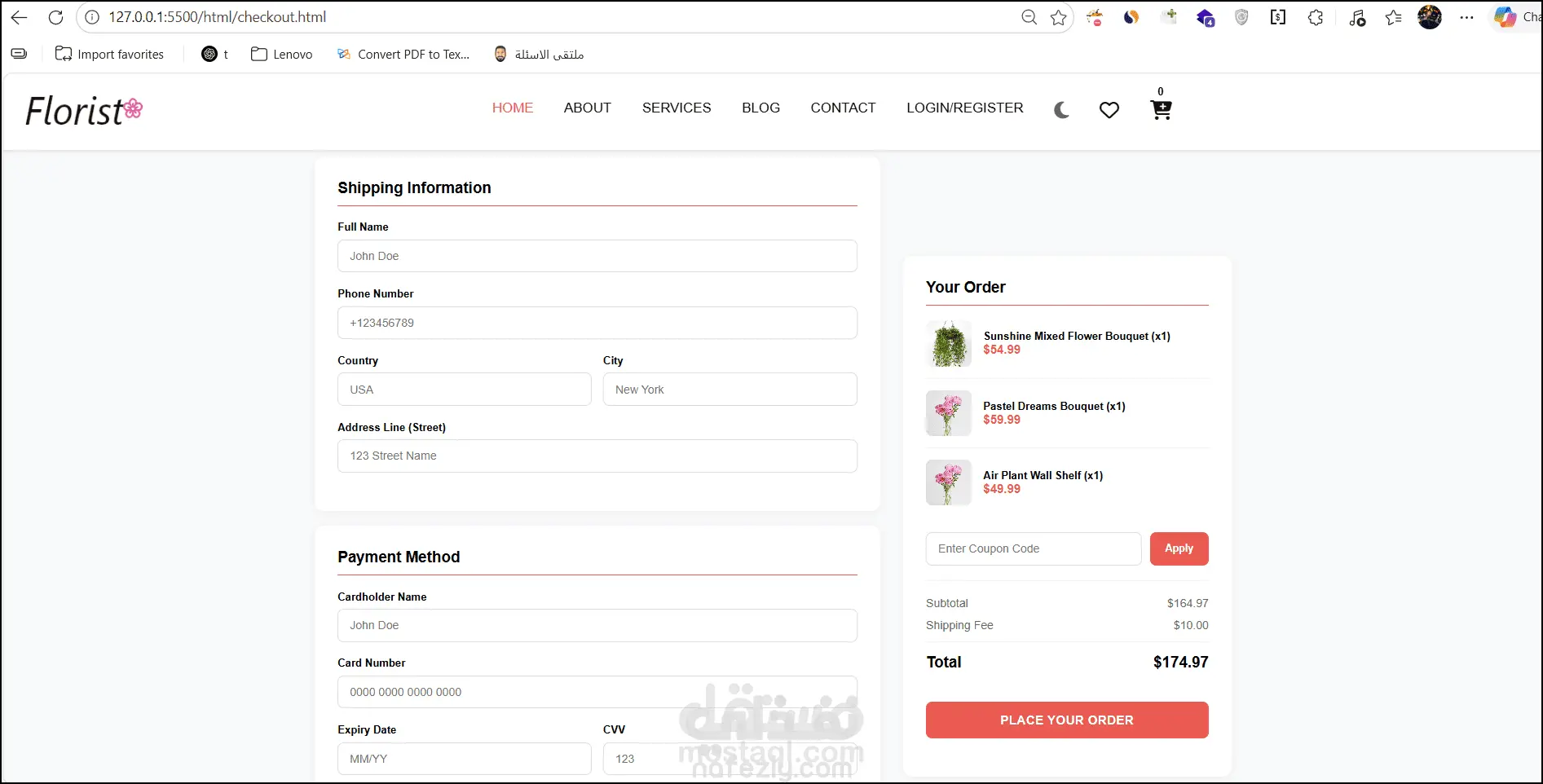Focus the CVV field
1543x784 pixels.
tap(730, 759)
